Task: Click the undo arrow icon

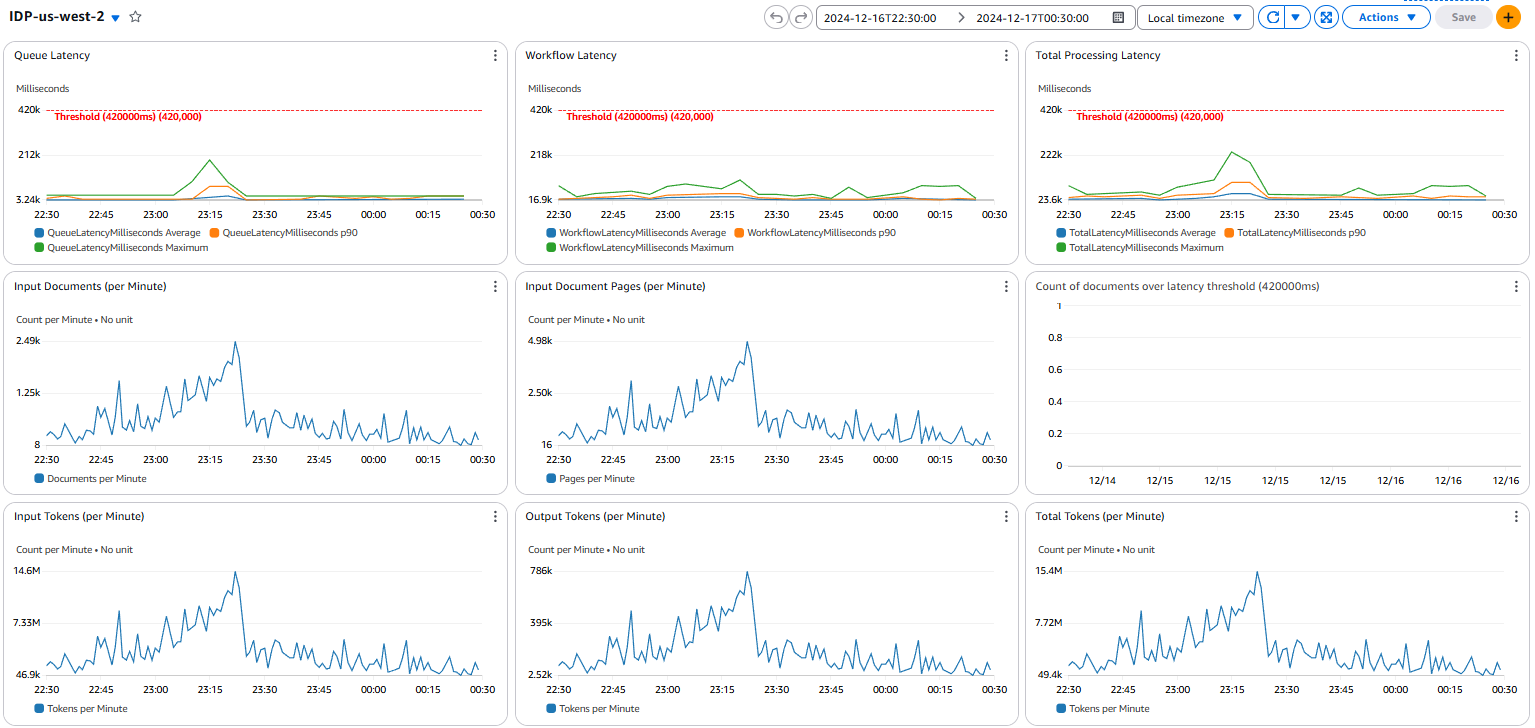Action: pos(776,17)
